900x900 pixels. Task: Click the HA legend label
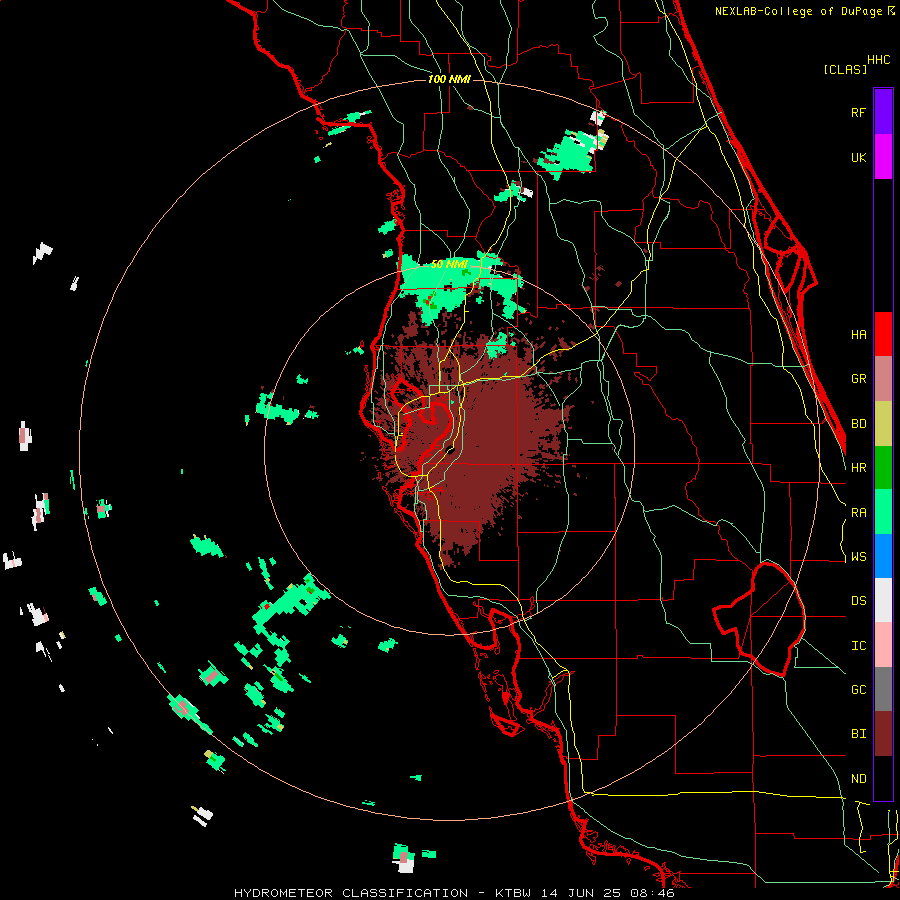858,334
